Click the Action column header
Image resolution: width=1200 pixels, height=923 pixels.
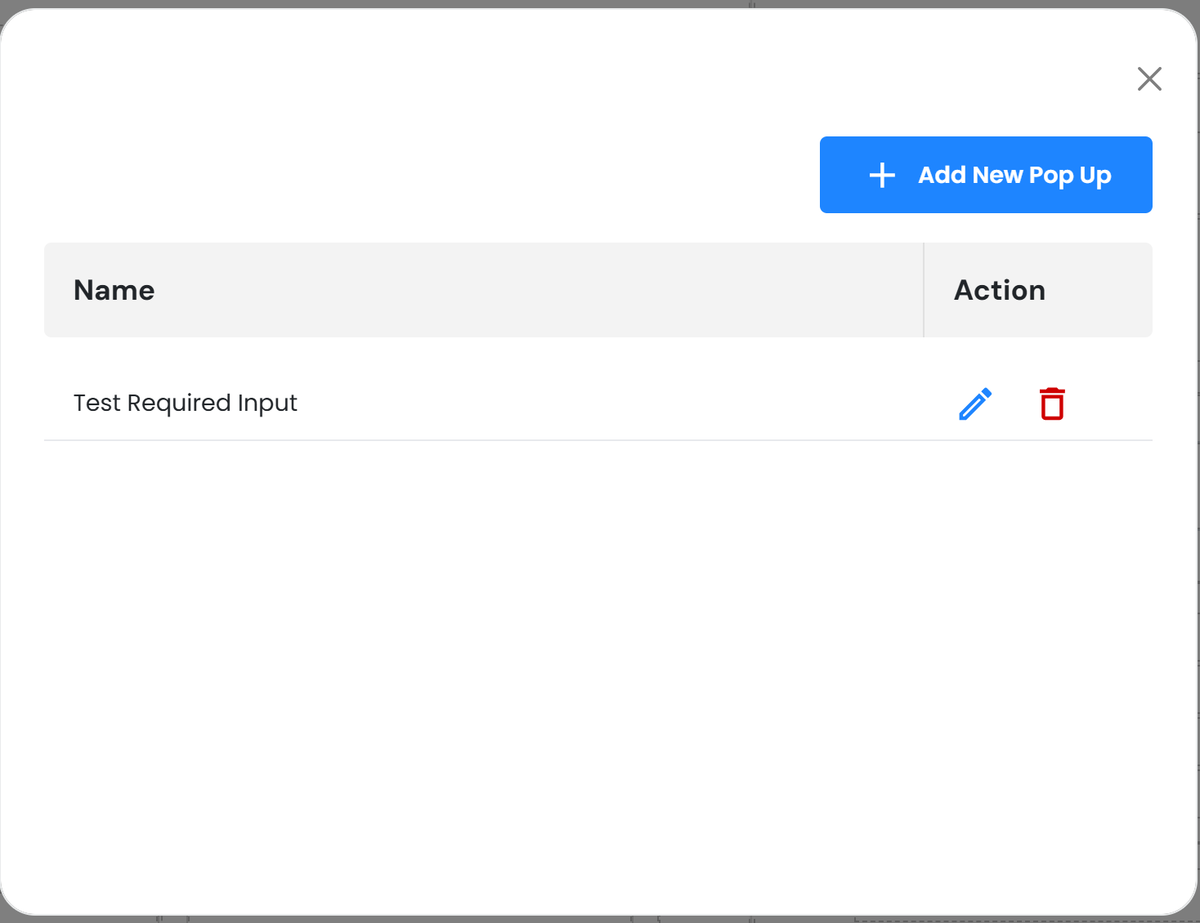[x=999, y=290]
